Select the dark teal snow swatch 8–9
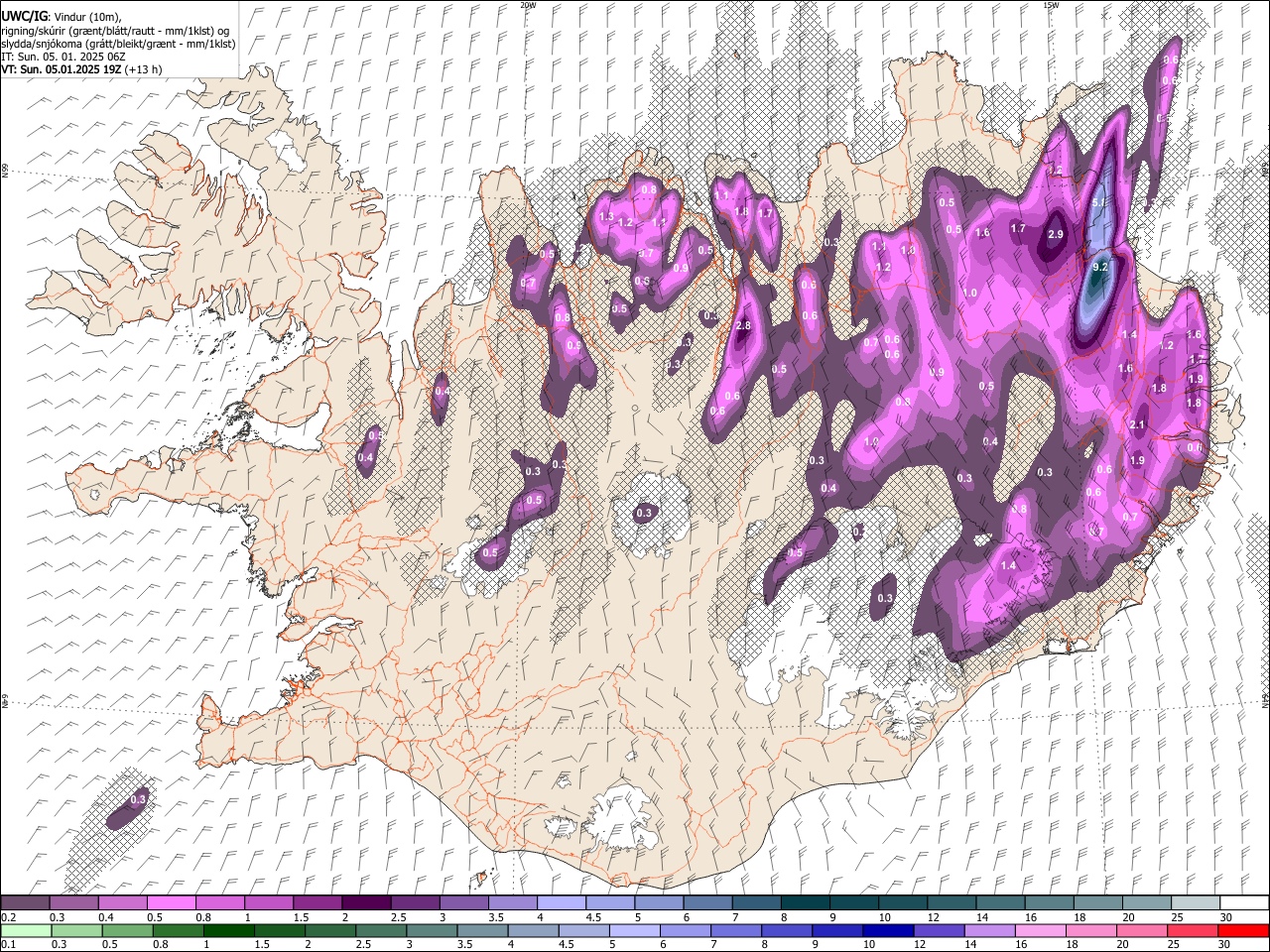This screenshot has height=952, width=1270. point(805,902)
